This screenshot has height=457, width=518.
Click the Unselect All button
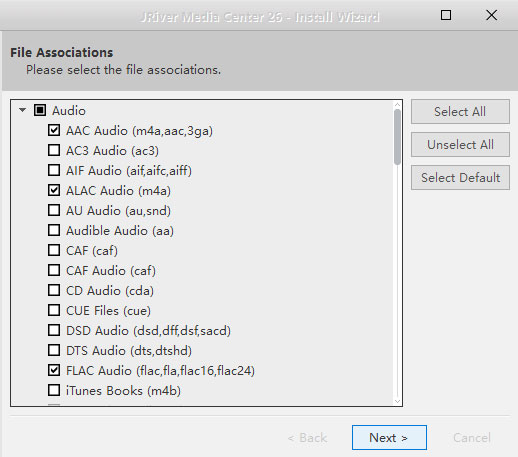tap(460, 145)
